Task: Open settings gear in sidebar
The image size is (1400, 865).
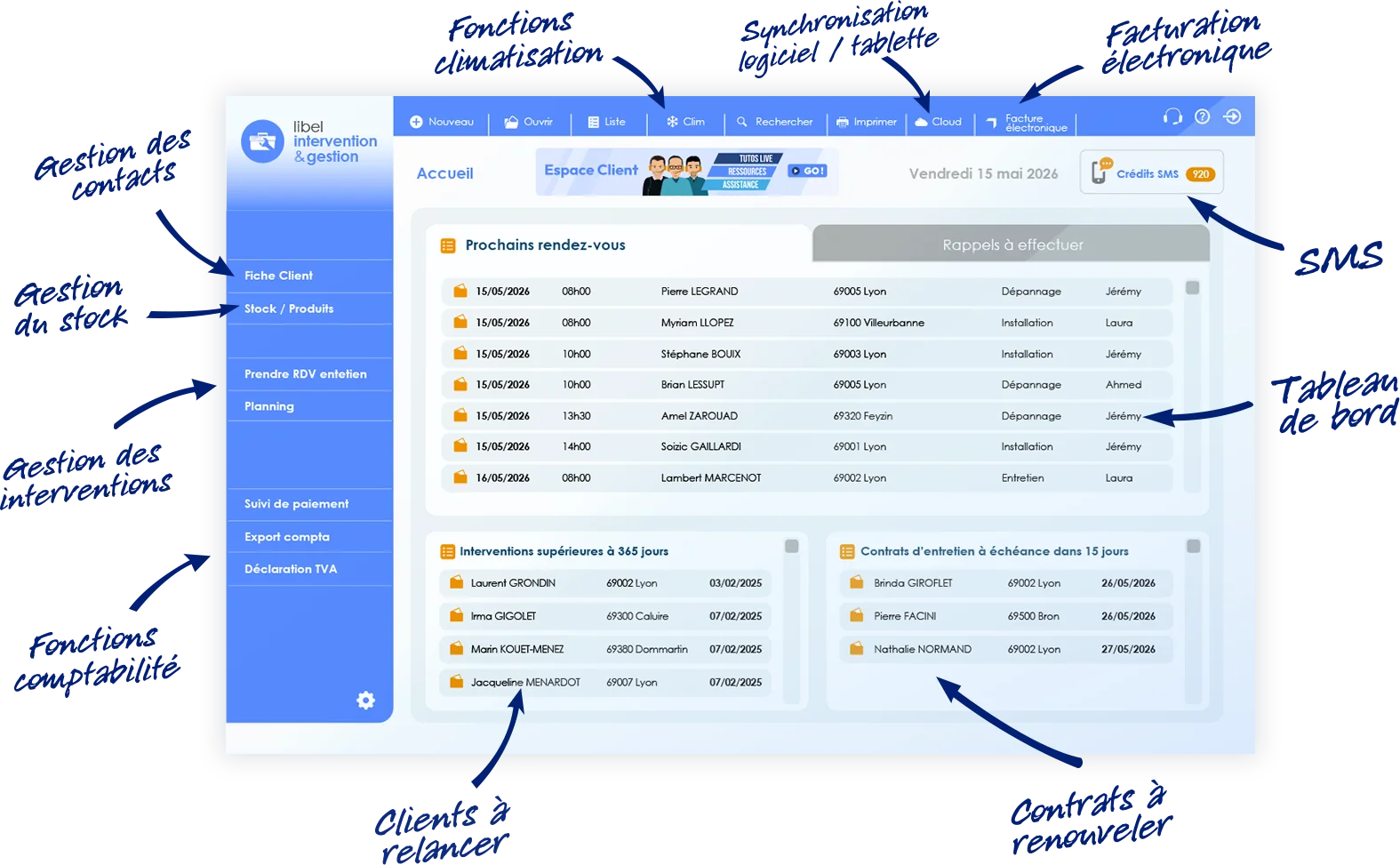Action: click(x=365, y=701)
